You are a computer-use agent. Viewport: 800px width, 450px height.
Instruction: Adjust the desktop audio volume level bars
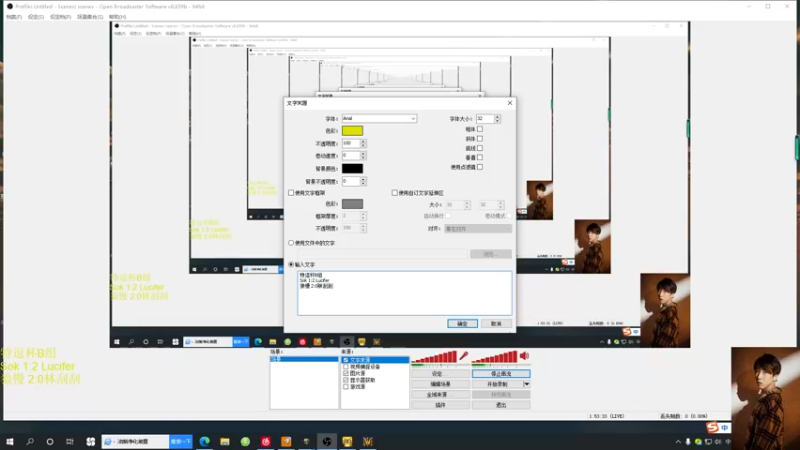pos(495,357)
